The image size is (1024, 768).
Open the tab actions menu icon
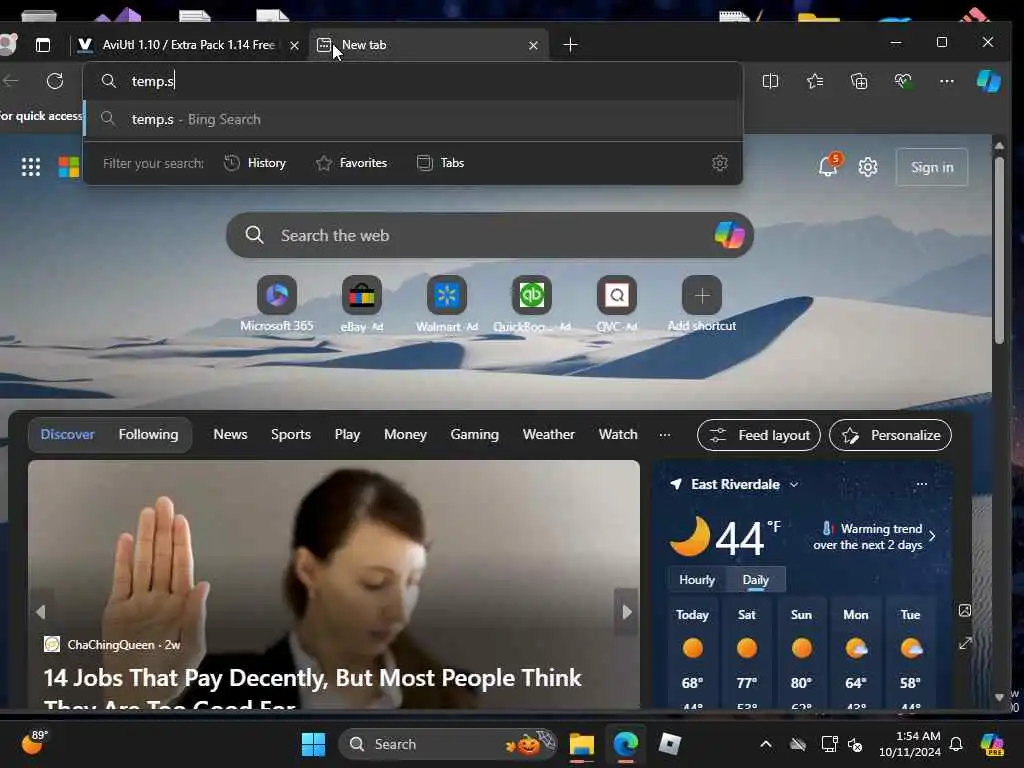(x=42, y=45)
